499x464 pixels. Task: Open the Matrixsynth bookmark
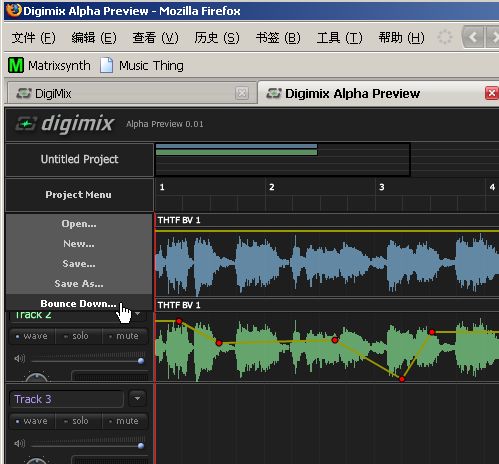point(49,65)
